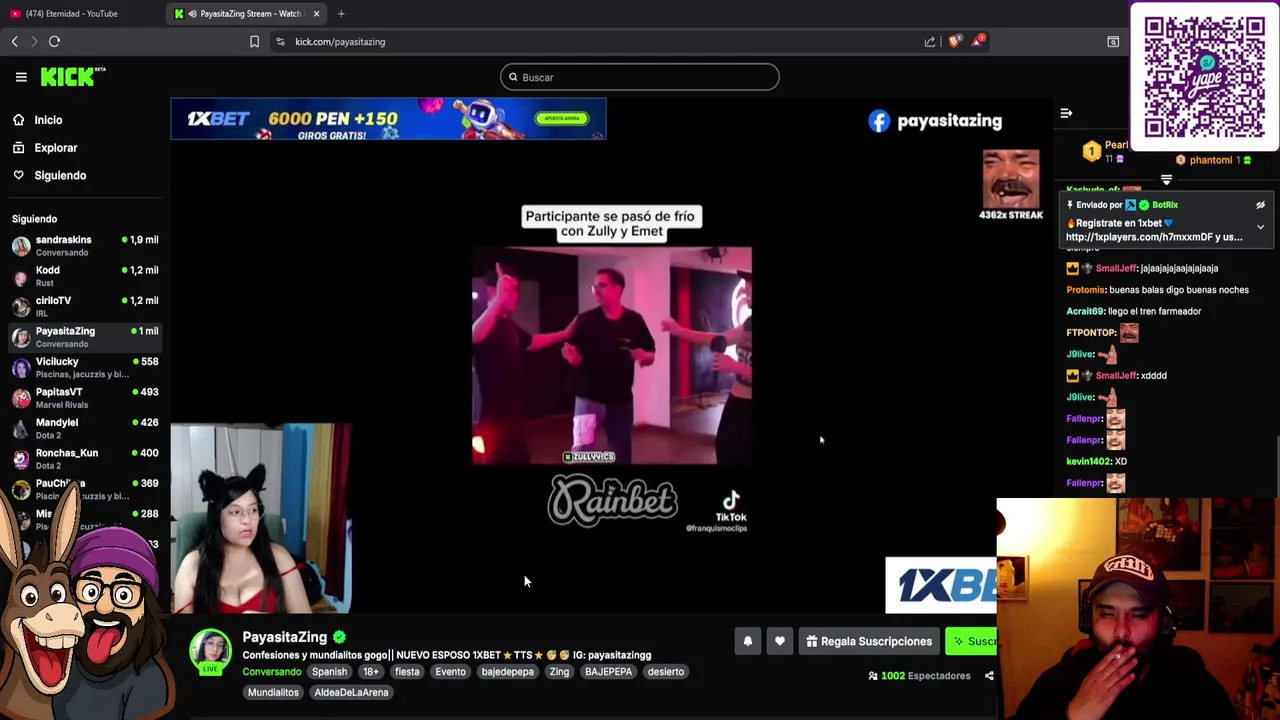Click the Kick logo

click(x=73, y=77)
